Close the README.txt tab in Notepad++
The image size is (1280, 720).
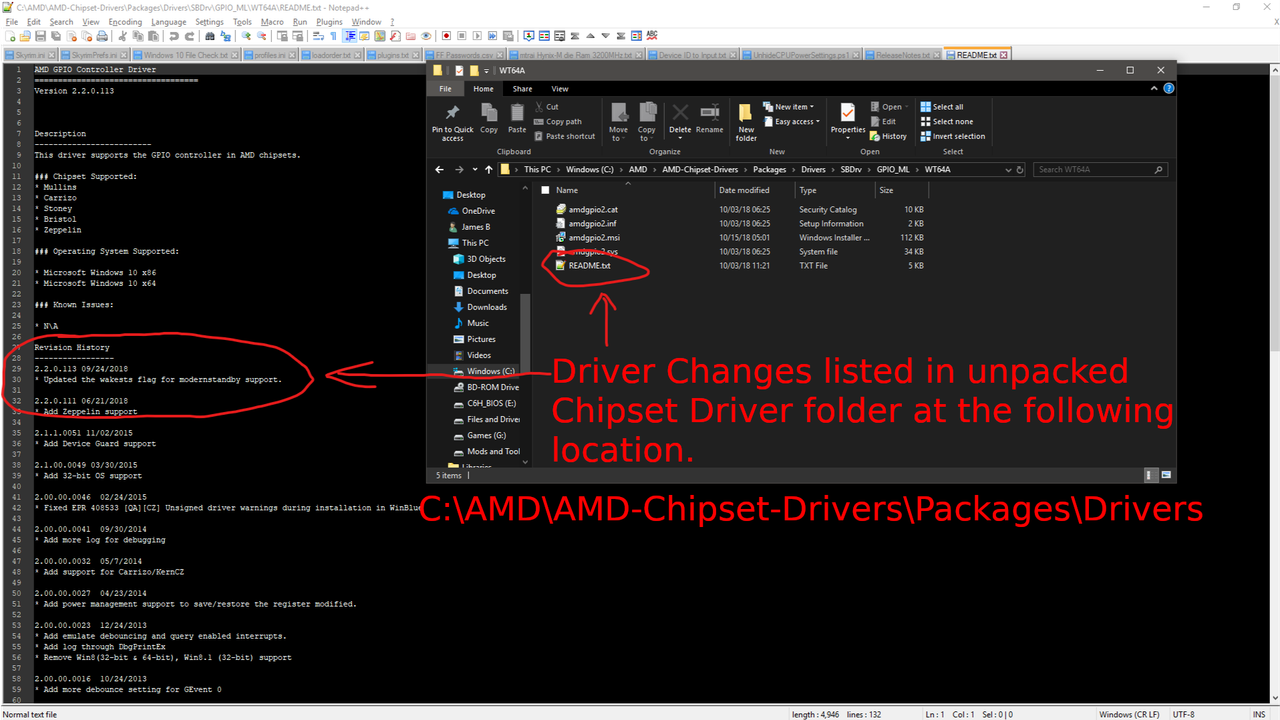(1003, 55)
